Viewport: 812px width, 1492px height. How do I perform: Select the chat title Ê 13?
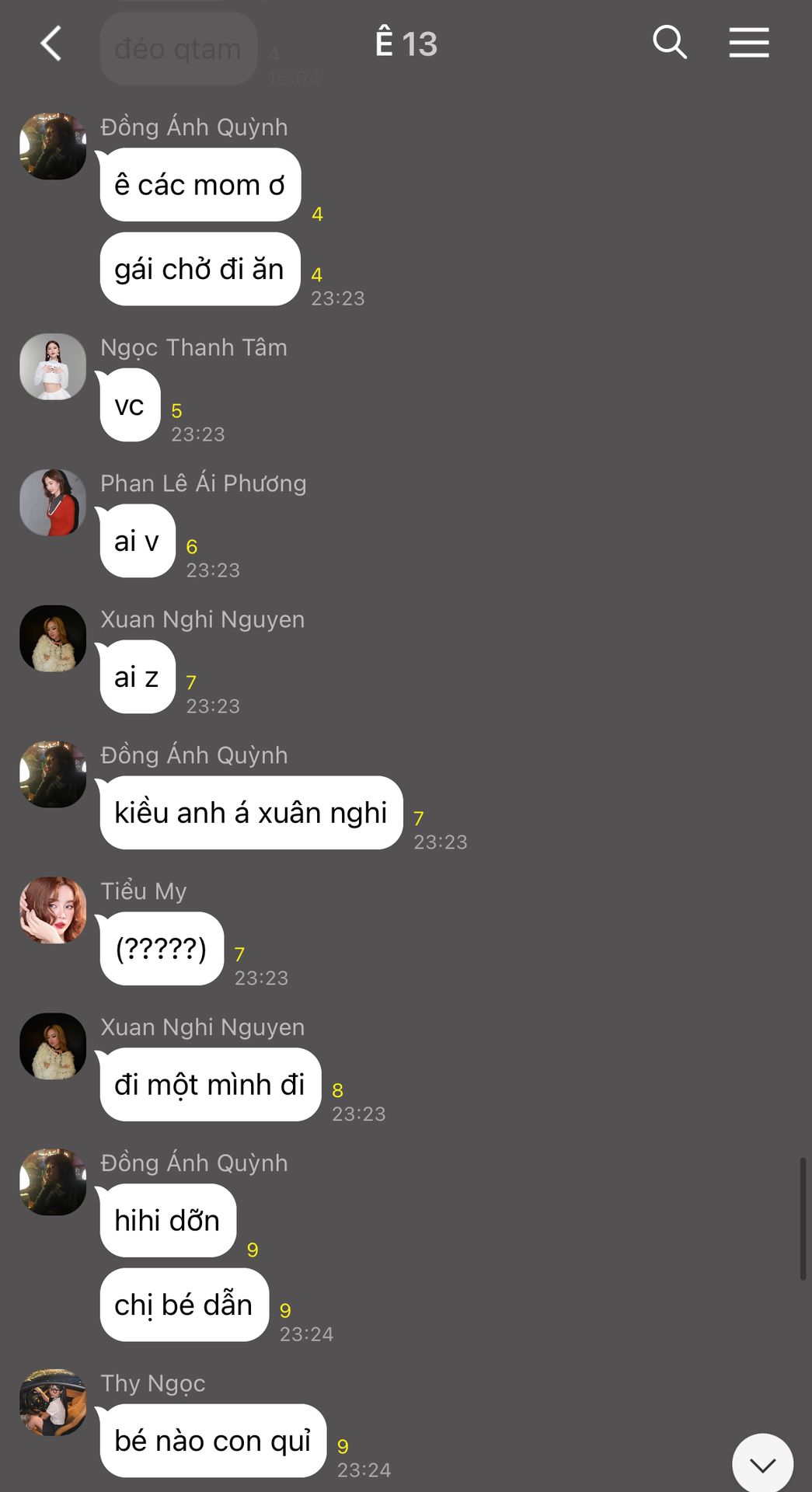(406, 44)
